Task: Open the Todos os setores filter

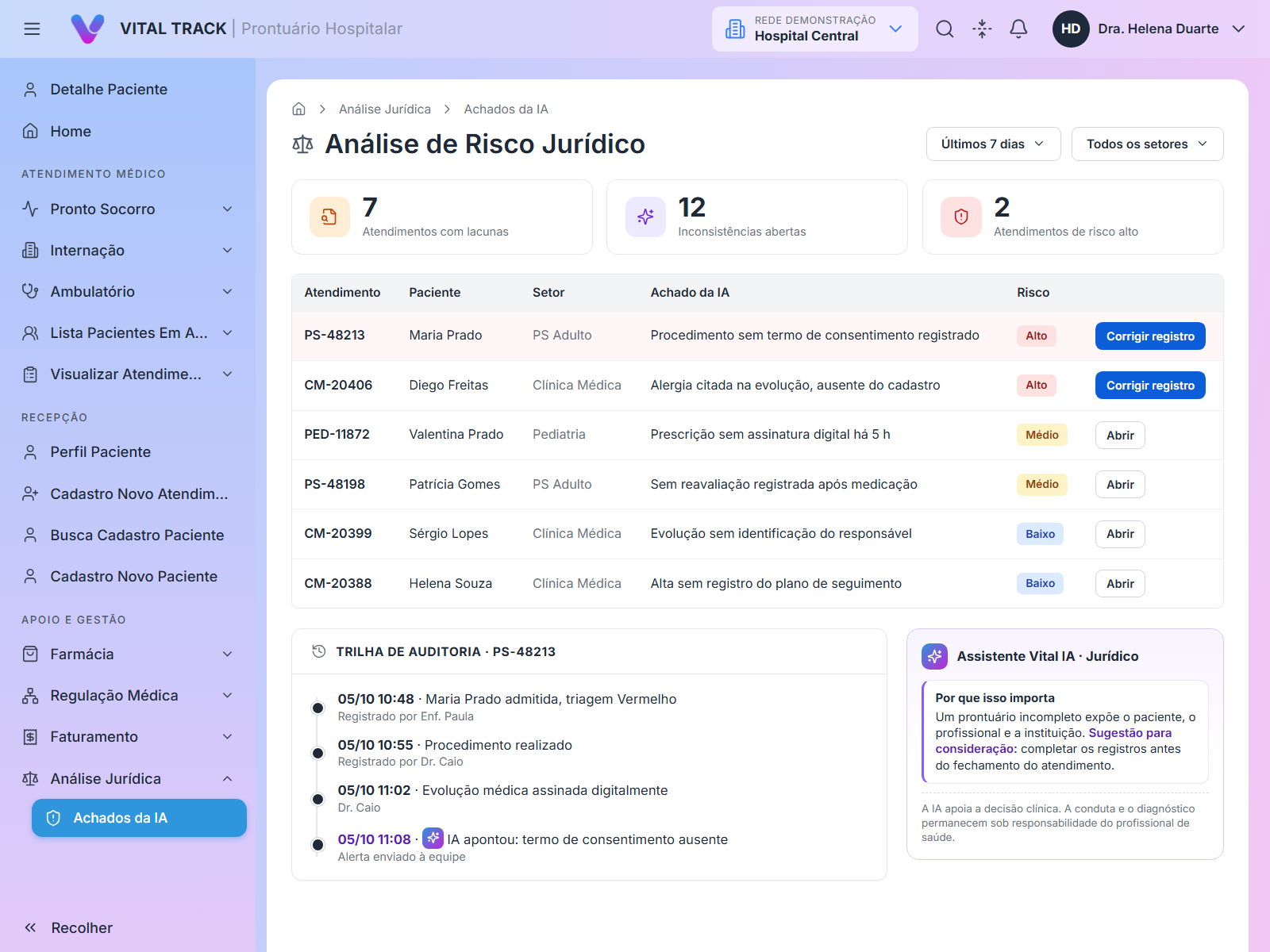Action: point(1147,144)
